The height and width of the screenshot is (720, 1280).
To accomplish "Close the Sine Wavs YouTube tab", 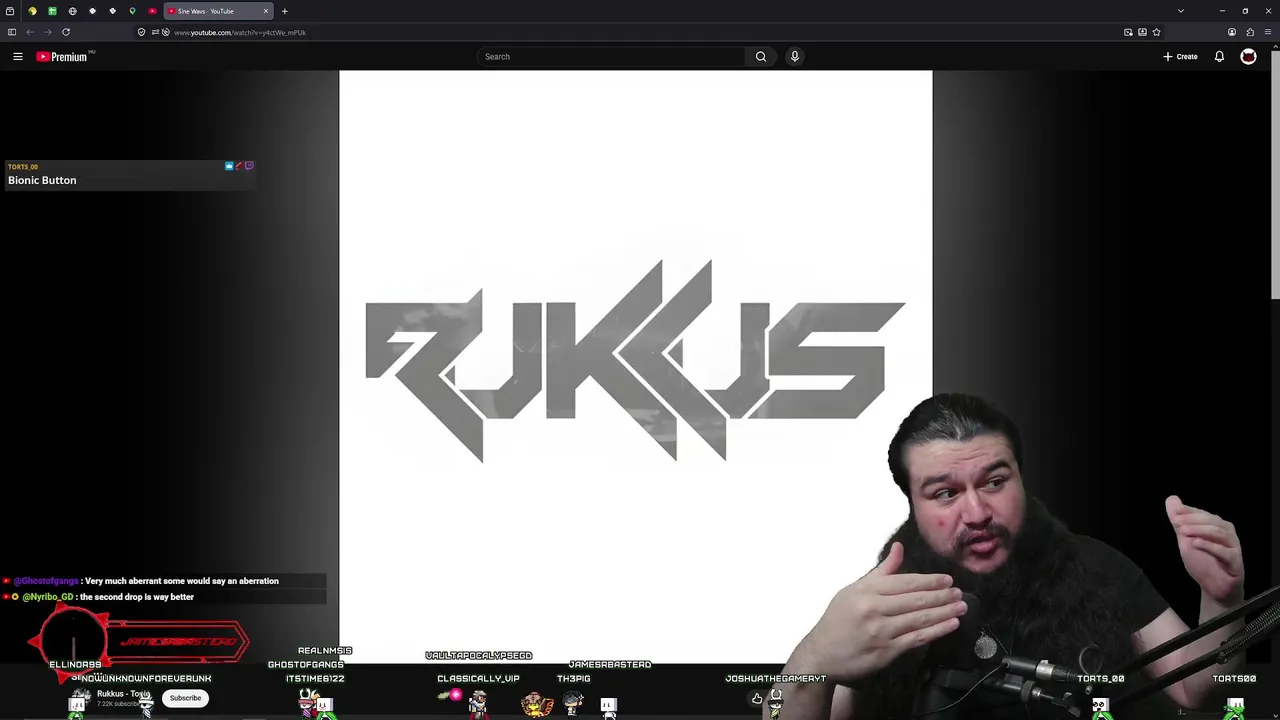I will pyautogui.click(x=266, y=11).
